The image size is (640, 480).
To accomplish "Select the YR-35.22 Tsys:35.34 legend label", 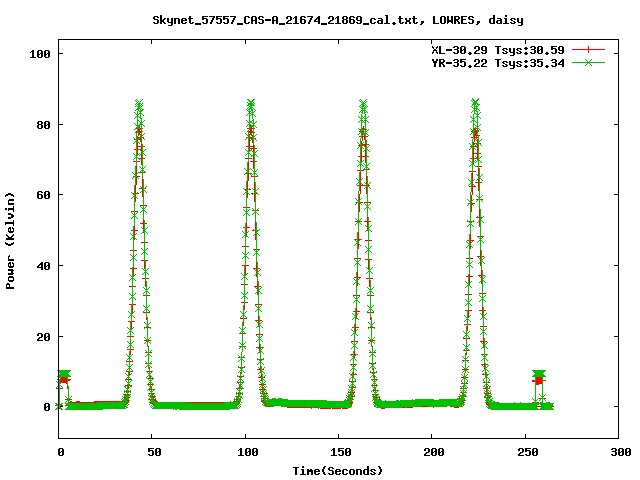I will pos(497,62).
